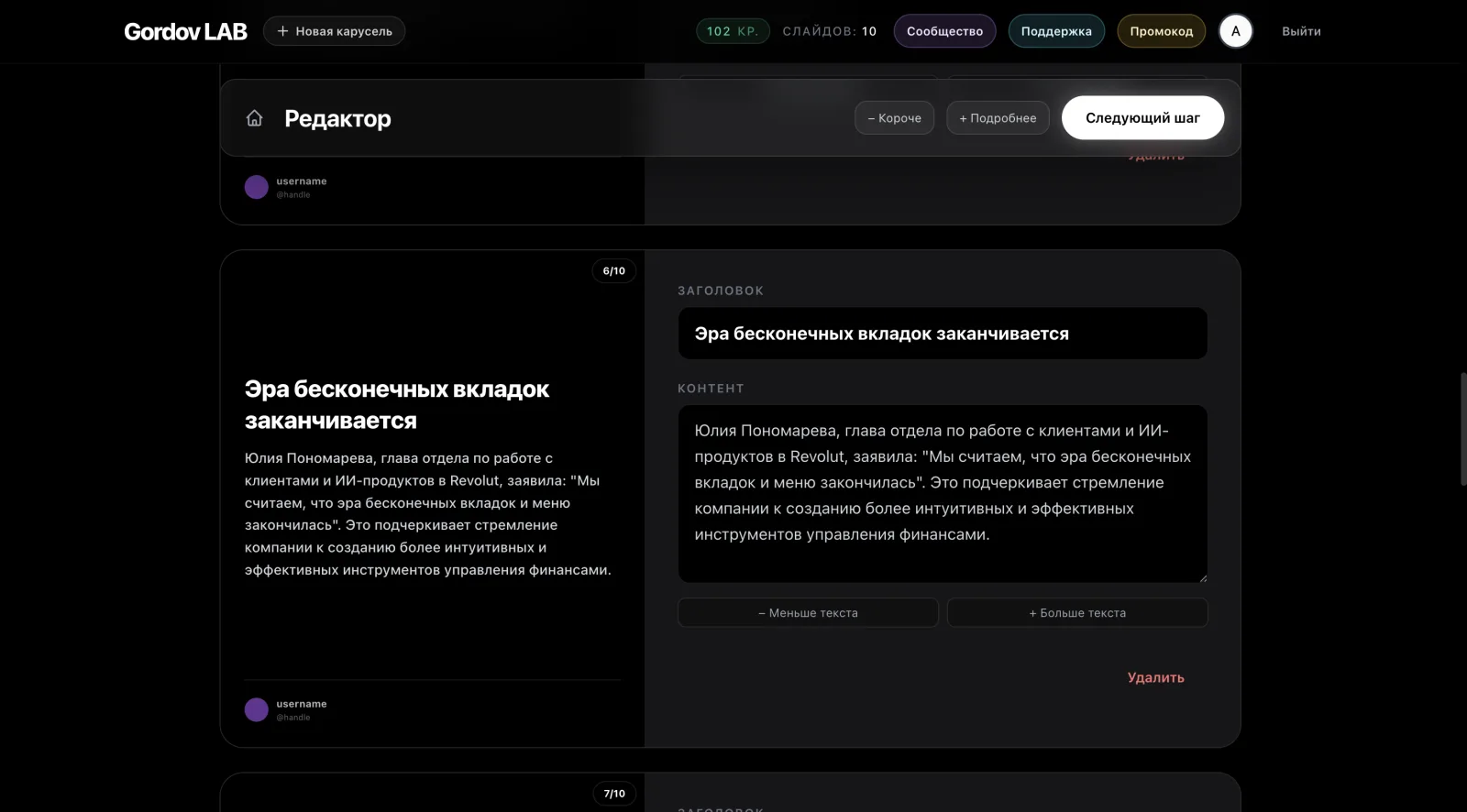1467x812 pixels.
Task: Click the home icon beside Редактор
Action: point(255,118)
